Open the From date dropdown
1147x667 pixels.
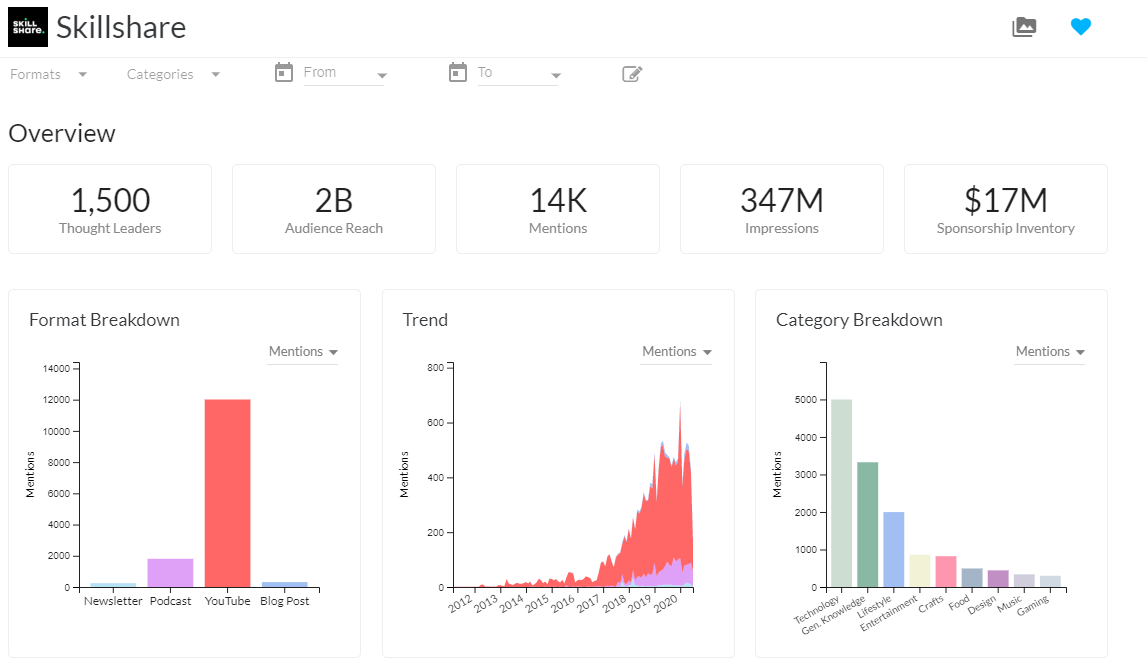coord(345,74)
